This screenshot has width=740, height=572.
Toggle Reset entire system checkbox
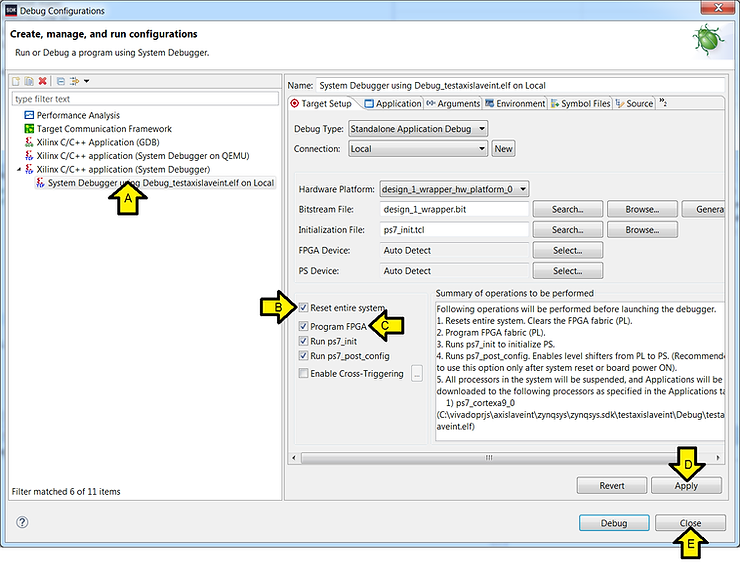(x=303, y=308)
